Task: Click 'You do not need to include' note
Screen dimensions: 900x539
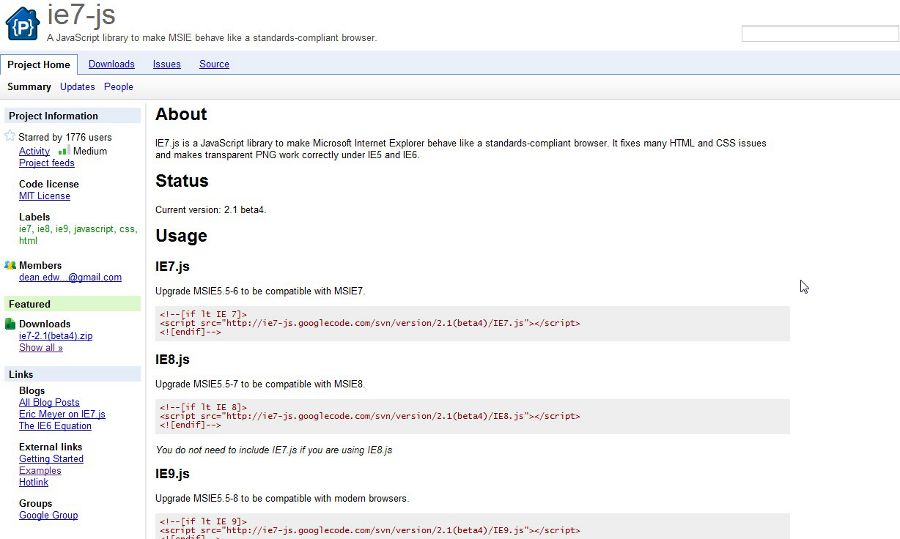Action: [x=274, y=450]
